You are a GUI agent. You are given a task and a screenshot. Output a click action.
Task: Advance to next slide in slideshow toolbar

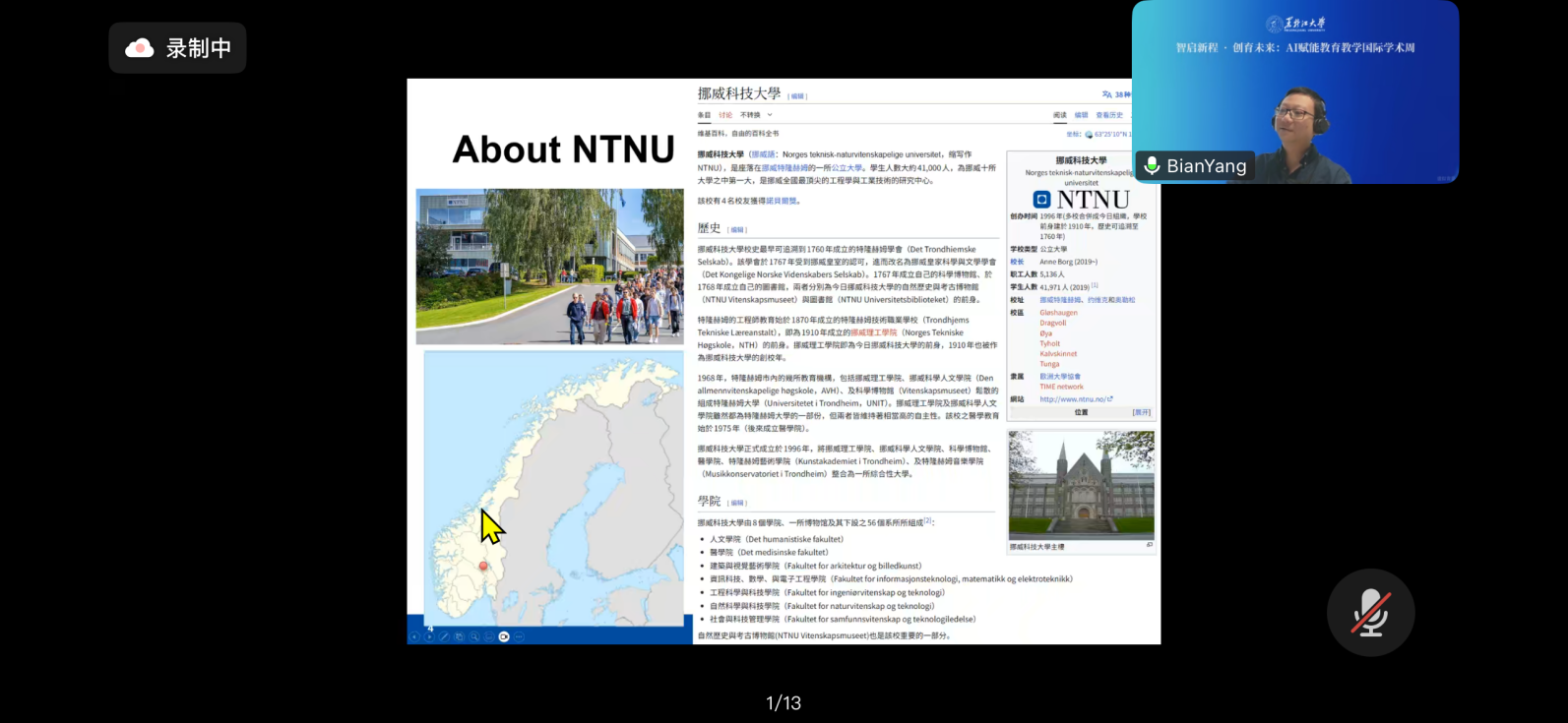429,636
